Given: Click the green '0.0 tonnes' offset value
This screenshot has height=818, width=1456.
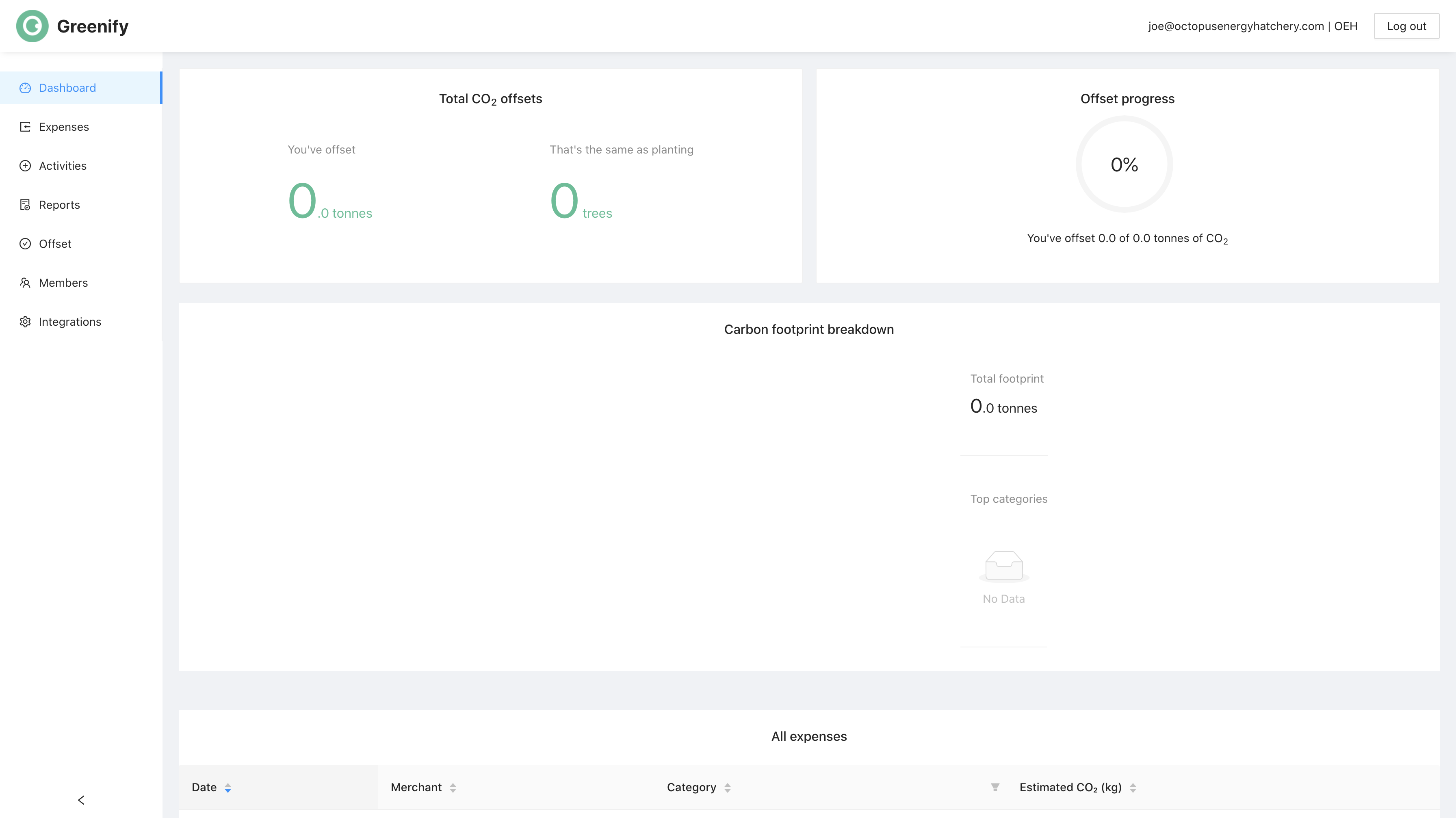Looking at the screenshot, I should (x=330, y=202).
